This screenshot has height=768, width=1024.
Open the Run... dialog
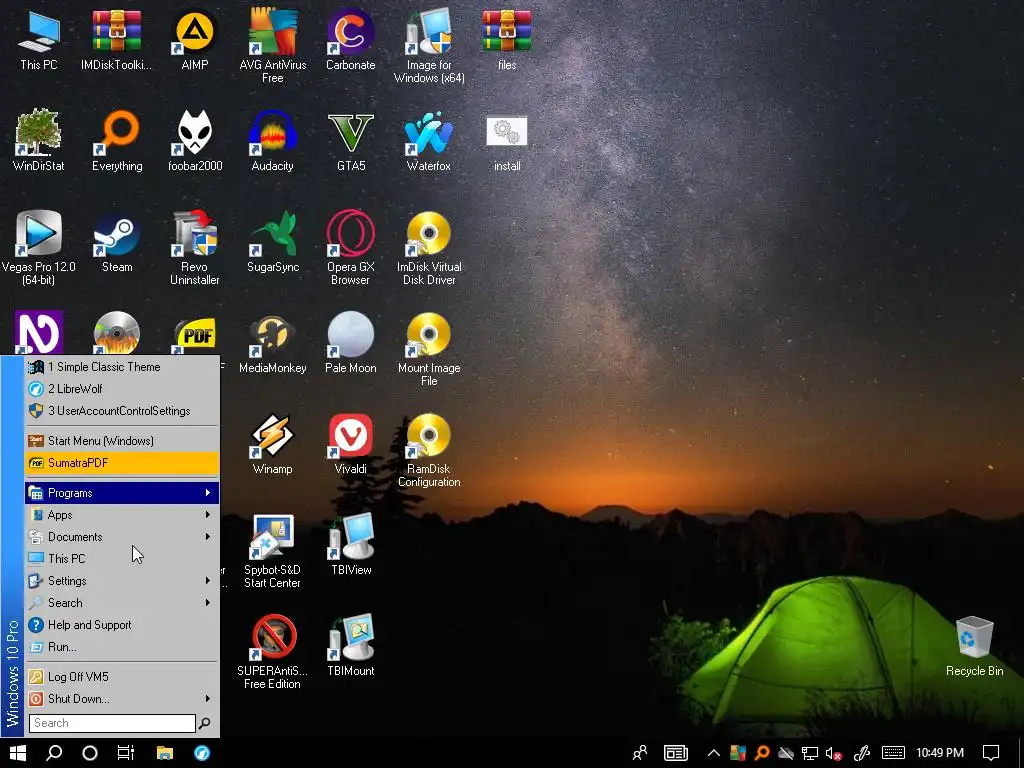tap(122, 647)
